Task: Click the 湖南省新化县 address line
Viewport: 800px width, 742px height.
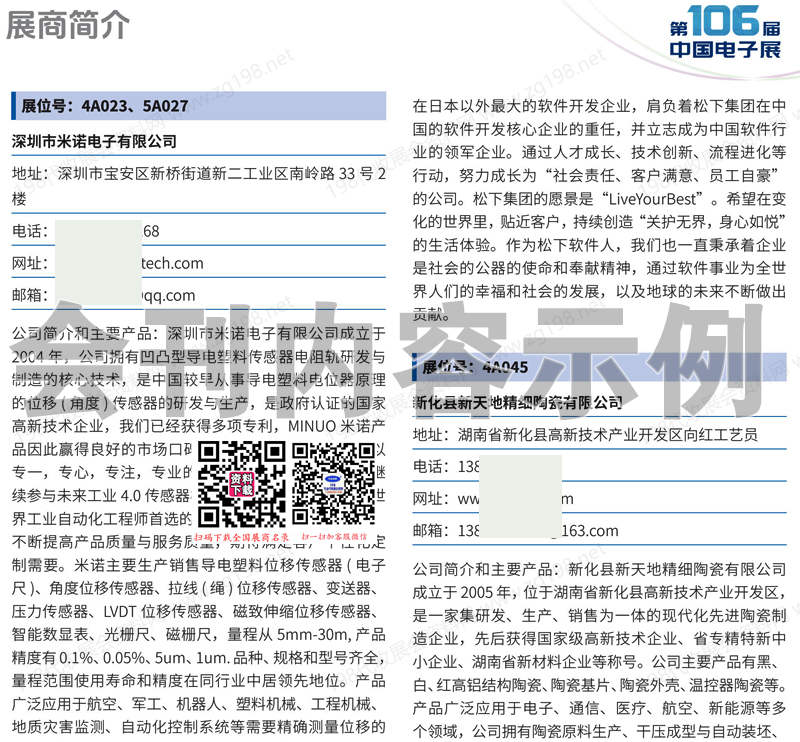Action: [585, 435]
